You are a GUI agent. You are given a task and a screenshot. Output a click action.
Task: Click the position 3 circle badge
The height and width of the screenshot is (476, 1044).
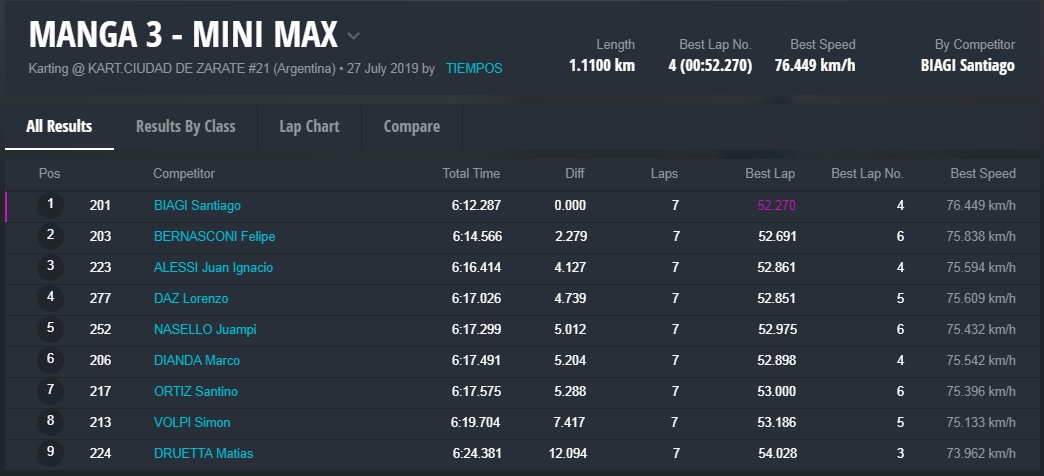(x=50, y=267)
